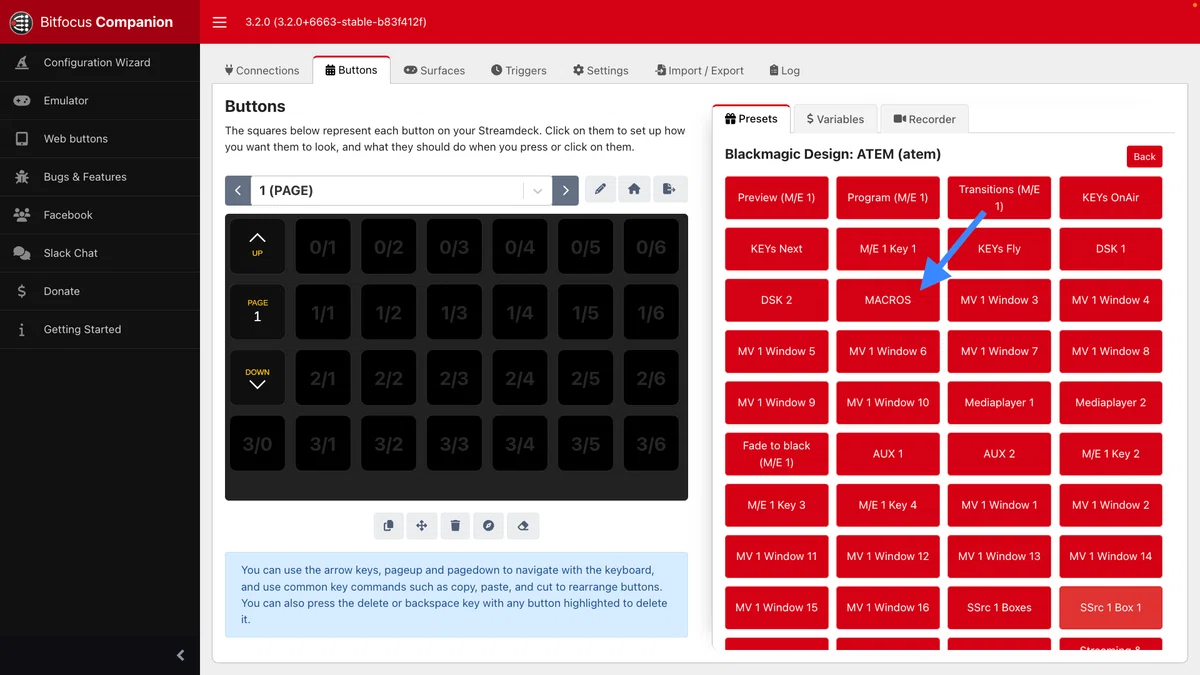Select grid button 3/3
The width and height of the screenshot is (1200, 675).
click(454, 443)
